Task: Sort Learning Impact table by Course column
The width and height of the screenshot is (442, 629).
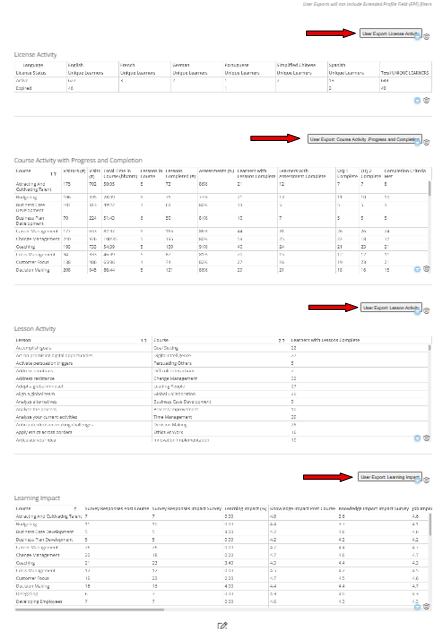Action: 75,508
